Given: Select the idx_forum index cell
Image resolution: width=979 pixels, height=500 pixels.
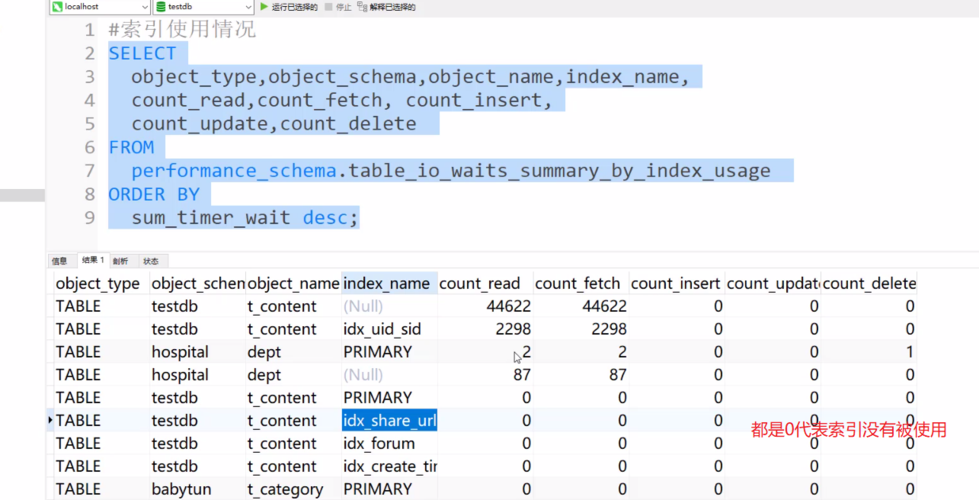Looking at the screenshot, I should [389, 443].
